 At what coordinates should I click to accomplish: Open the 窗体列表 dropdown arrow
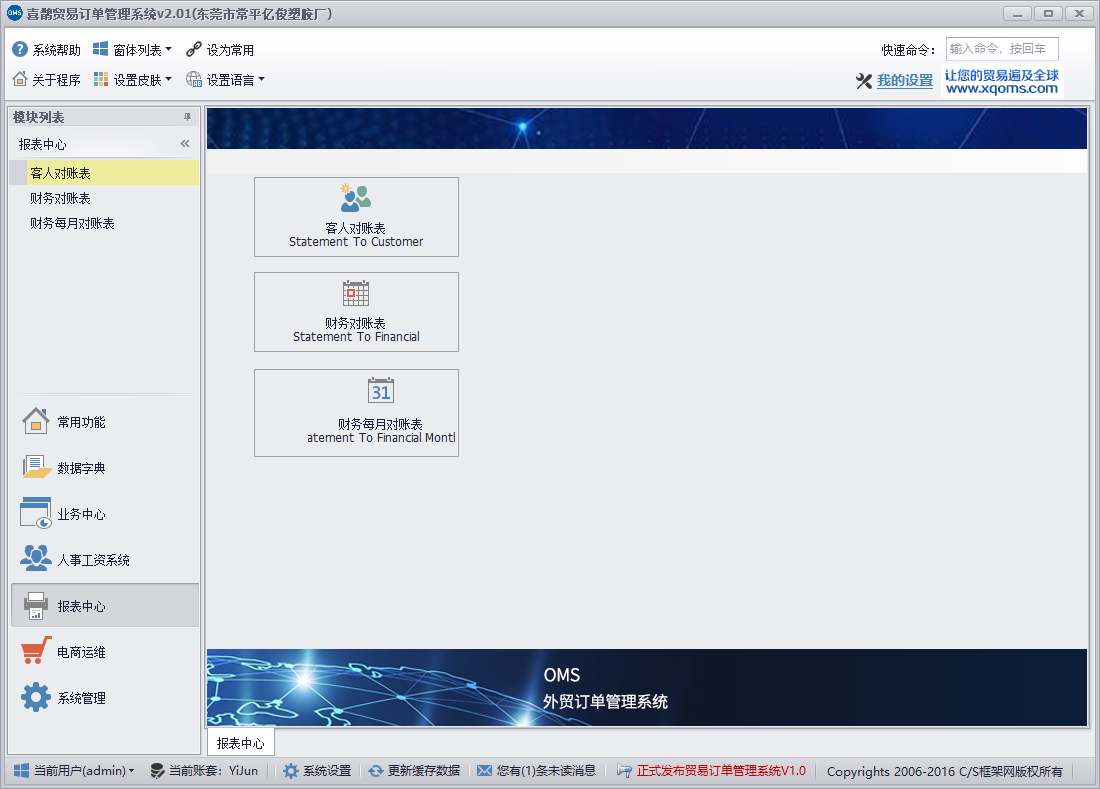(168, 49)
